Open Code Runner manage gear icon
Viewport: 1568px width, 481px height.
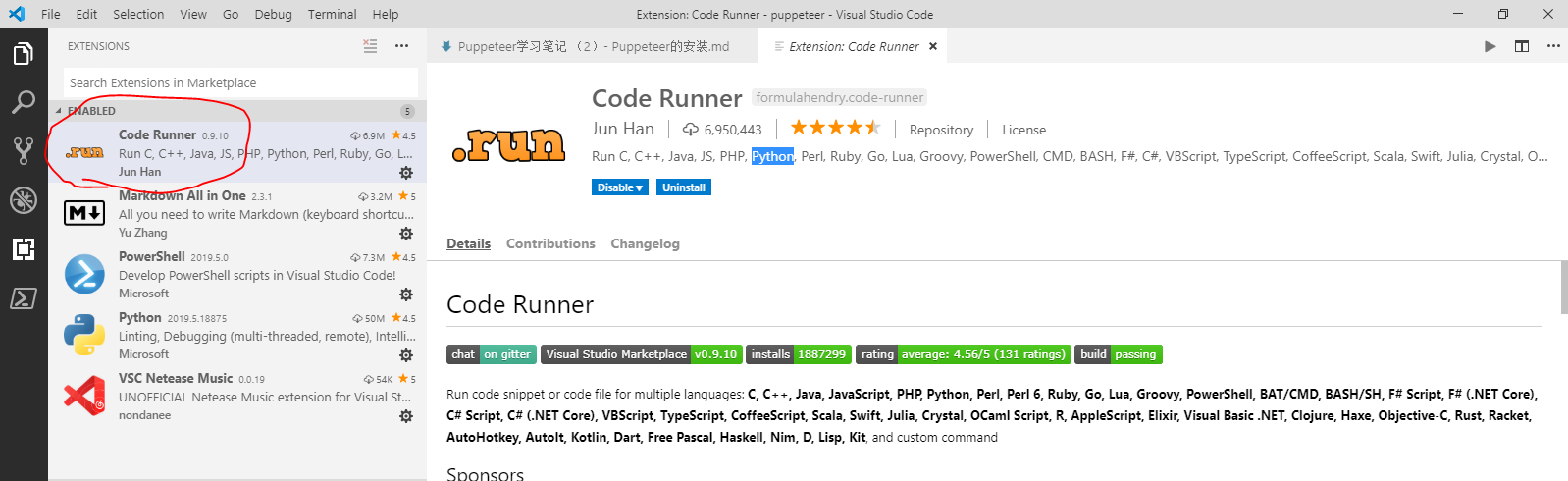(406, 173)
